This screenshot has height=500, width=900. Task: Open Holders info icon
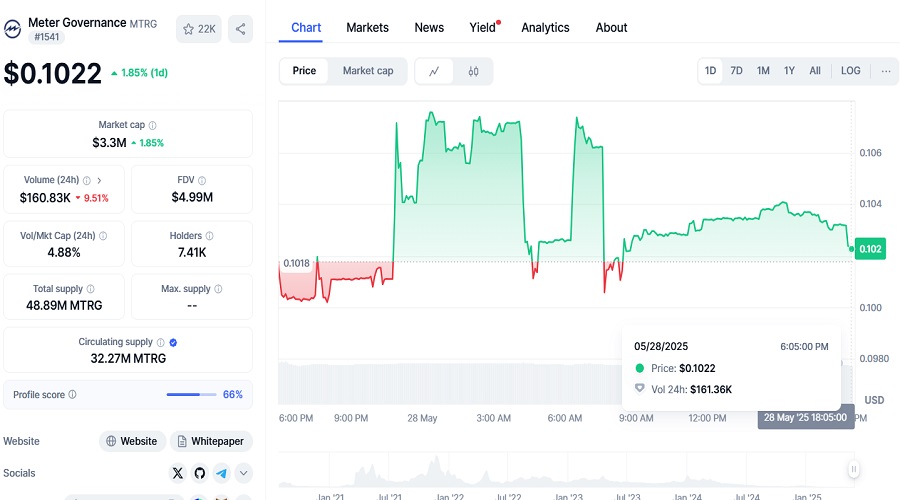[210, 236]
